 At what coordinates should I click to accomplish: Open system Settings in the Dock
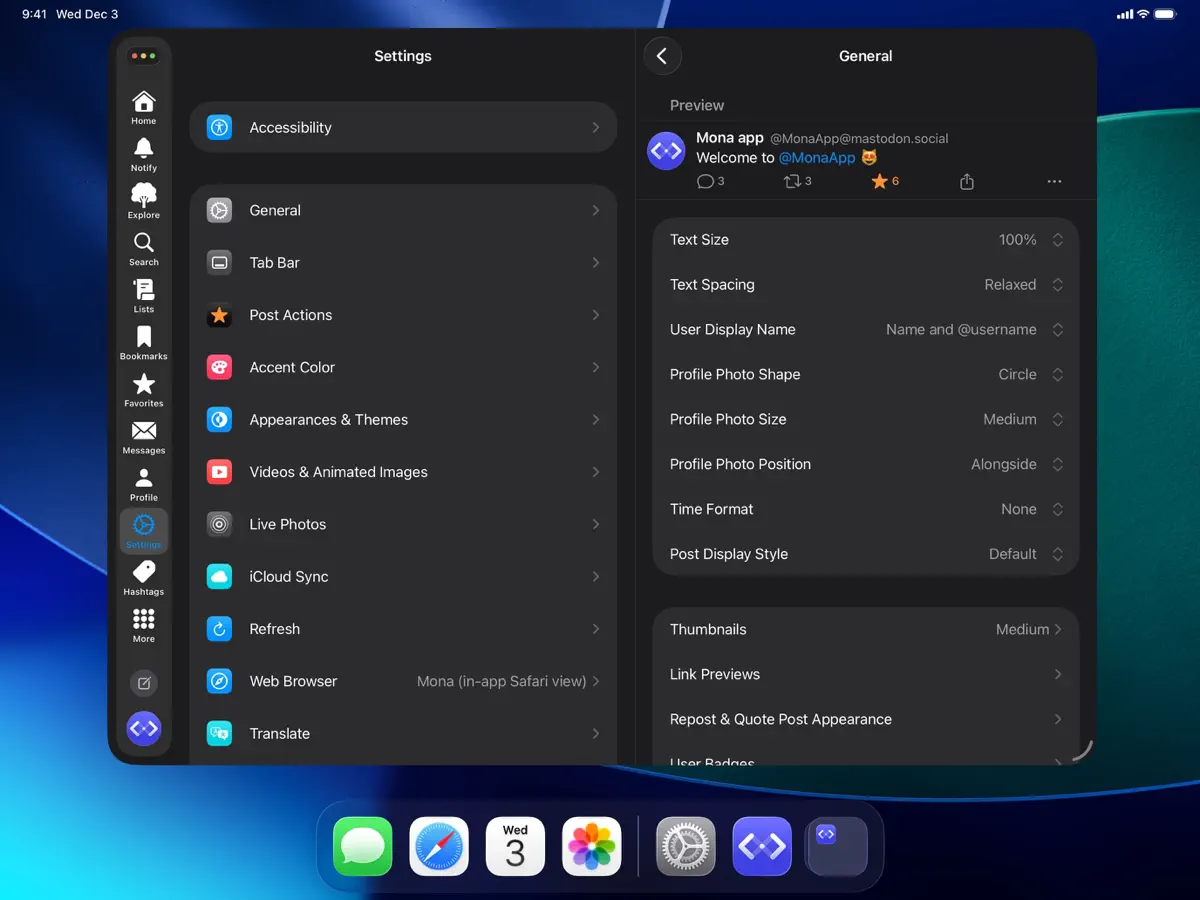tap(686, 846)
